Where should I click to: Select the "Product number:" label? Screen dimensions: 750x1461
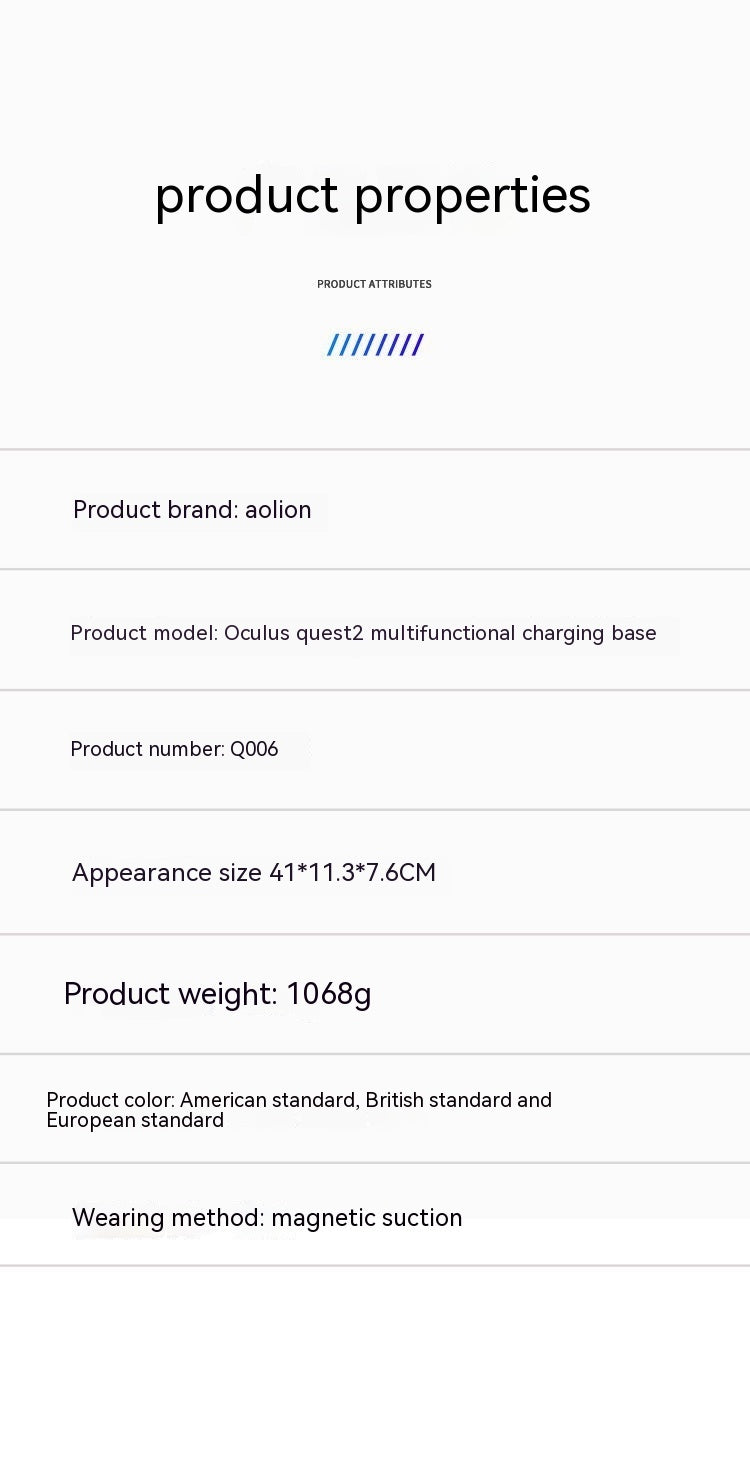147,749
